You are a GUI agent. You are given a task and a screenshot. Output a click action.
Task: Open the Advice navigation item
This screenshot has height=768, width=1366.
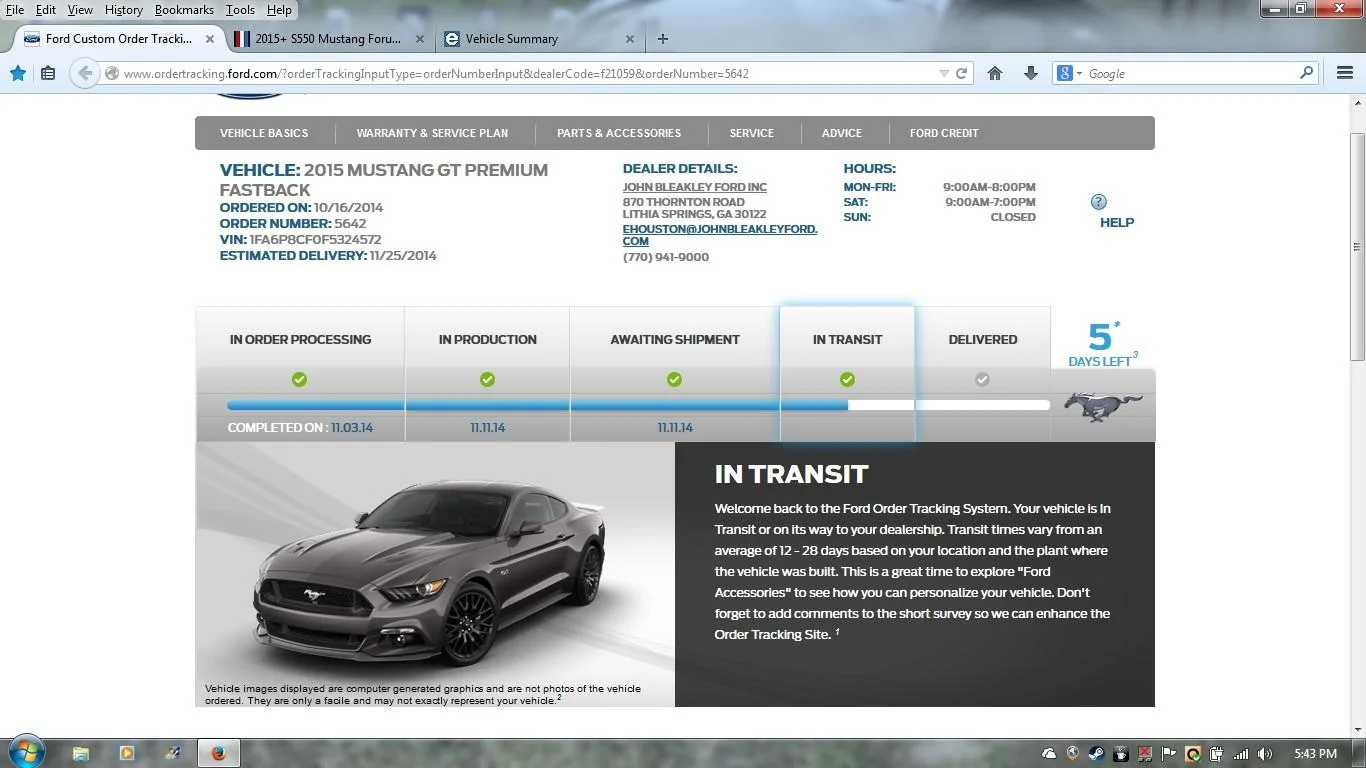click(842, 133)
